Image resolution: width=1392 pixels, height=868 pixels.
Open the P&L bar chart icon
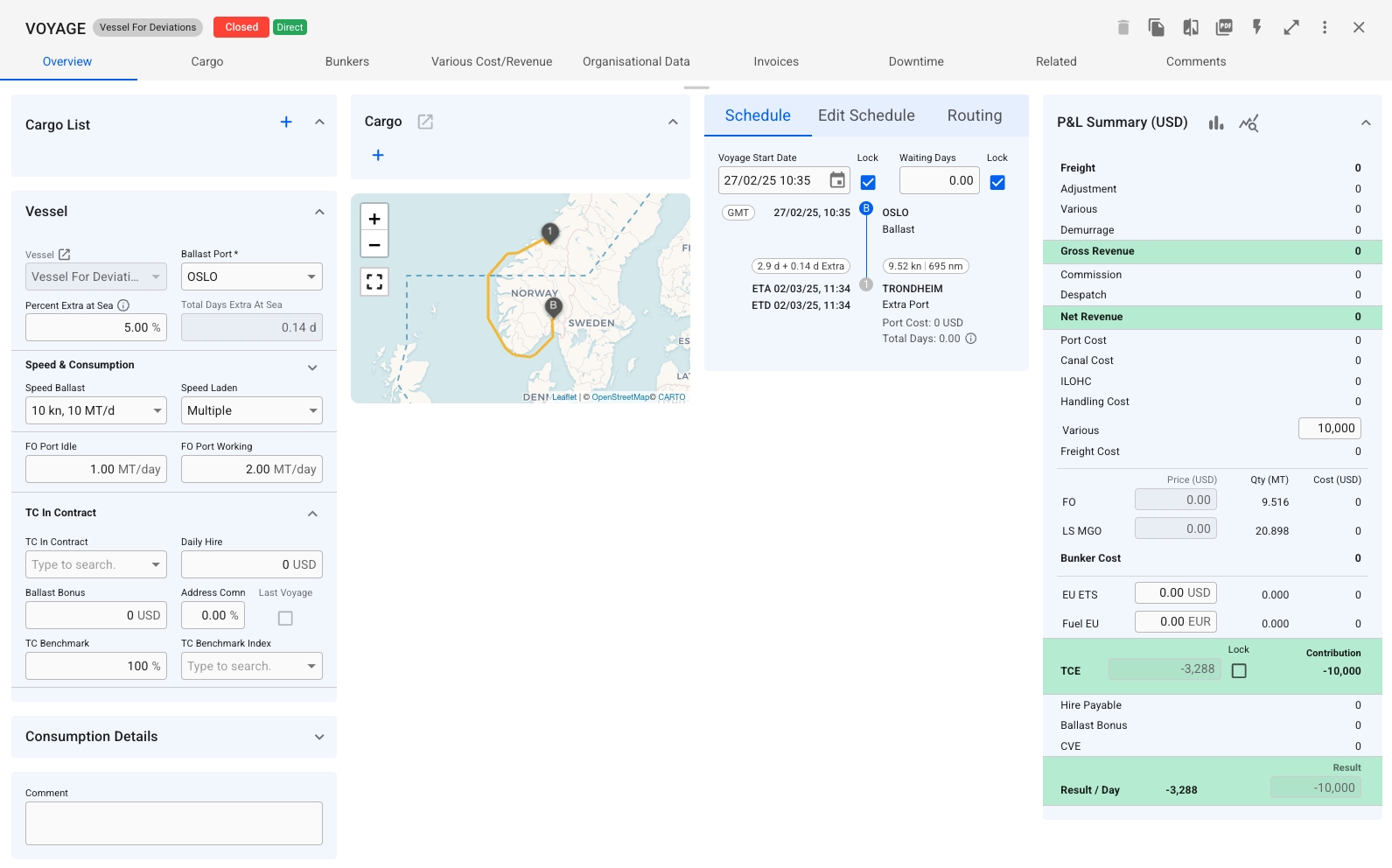tap(1216, 123)
